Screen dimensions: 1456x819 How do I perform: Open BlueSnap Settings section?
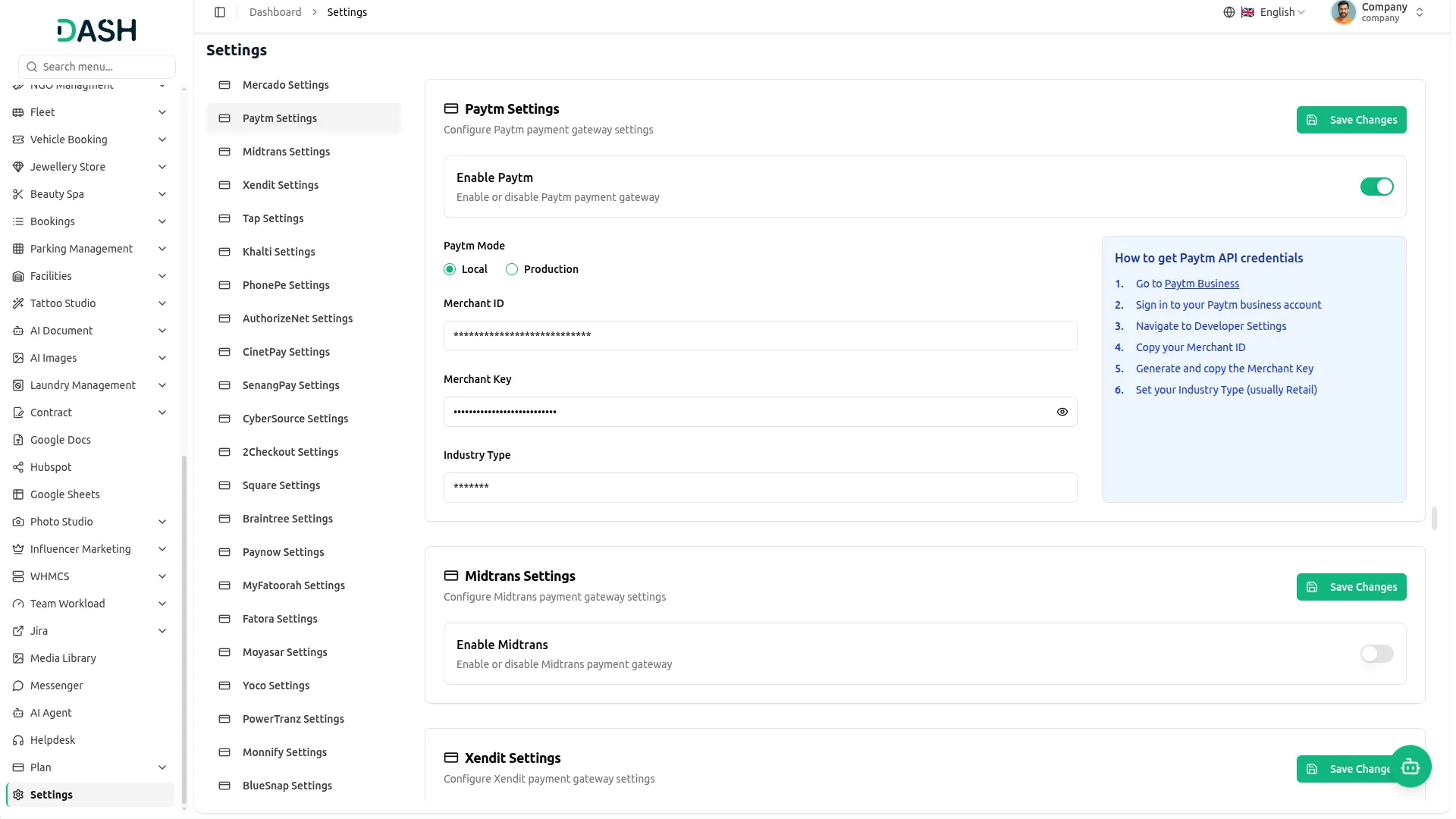click(x=303, y=786)
